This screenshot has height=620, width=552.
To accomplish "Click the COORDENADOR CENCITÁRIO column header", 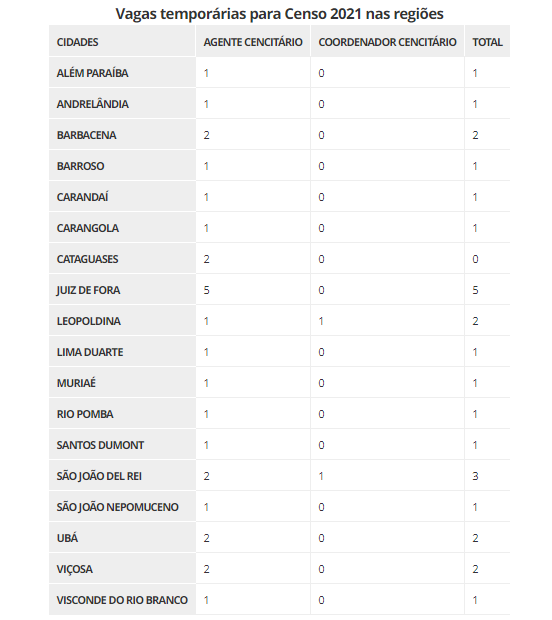I will point(388,42).
